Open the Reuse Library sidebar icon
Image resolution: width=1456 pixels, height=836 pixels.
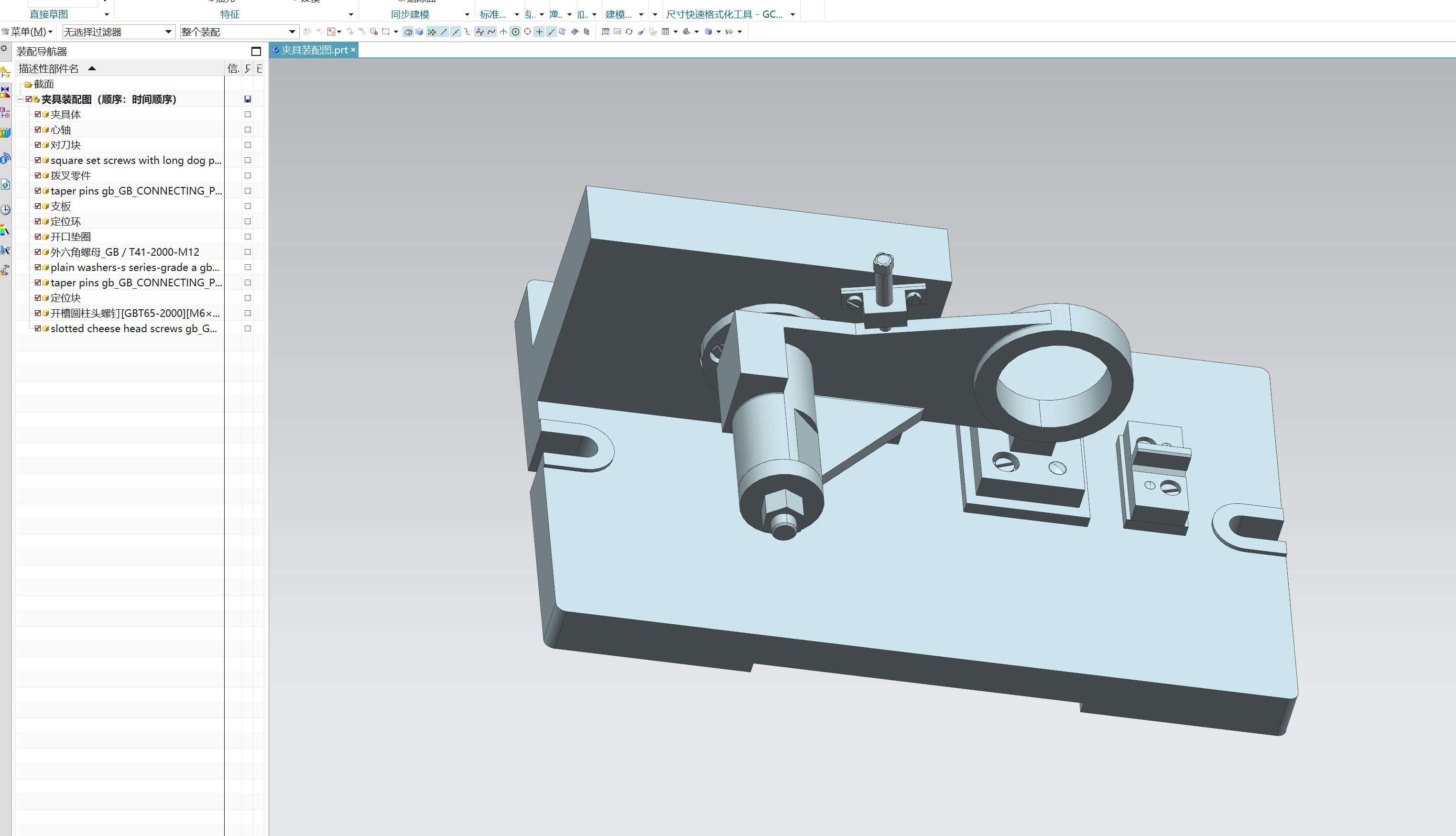coord(5,132)
